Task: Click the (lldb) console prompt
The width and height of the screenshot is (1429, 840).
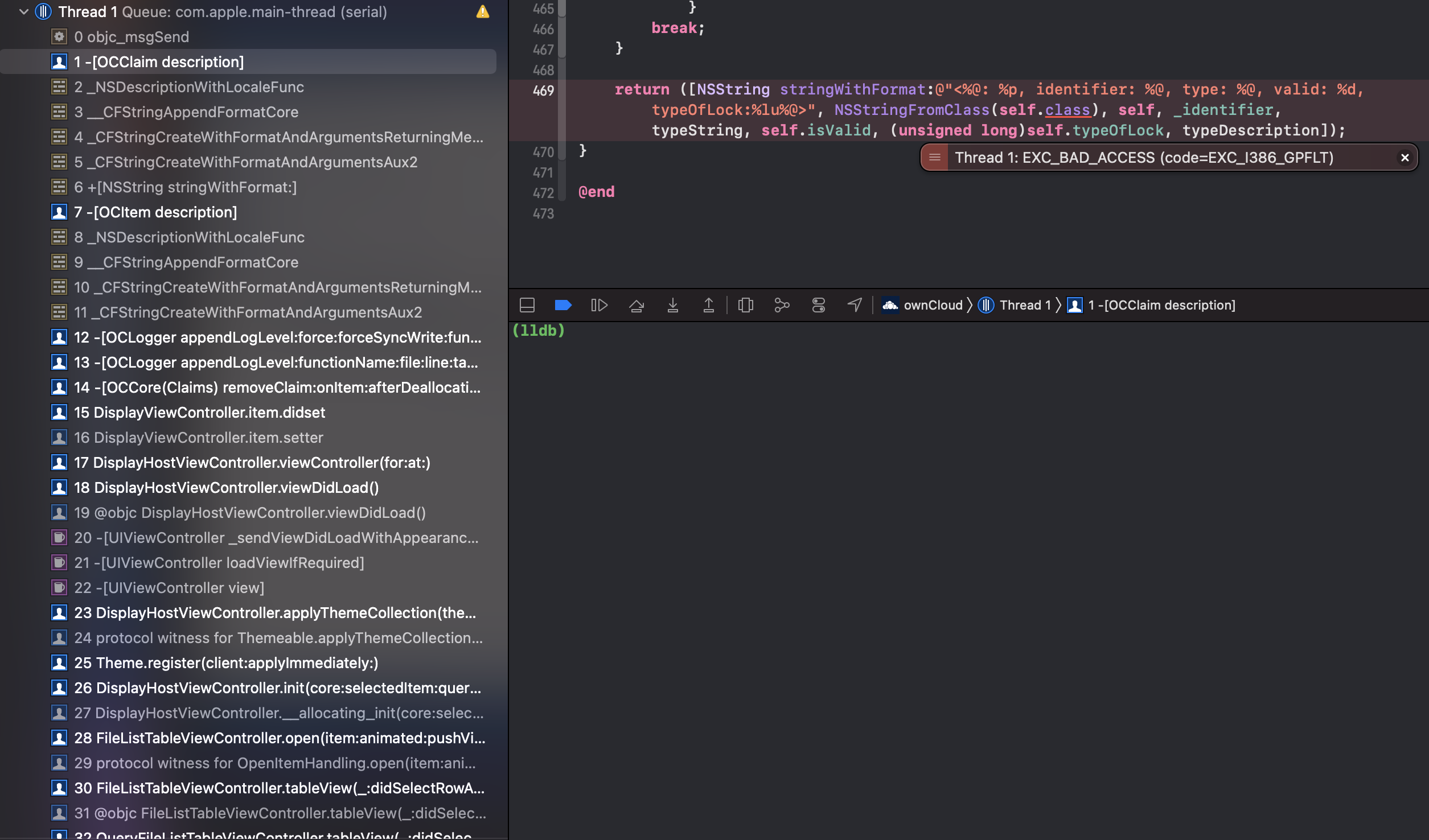Action: [x=539, y=331]
